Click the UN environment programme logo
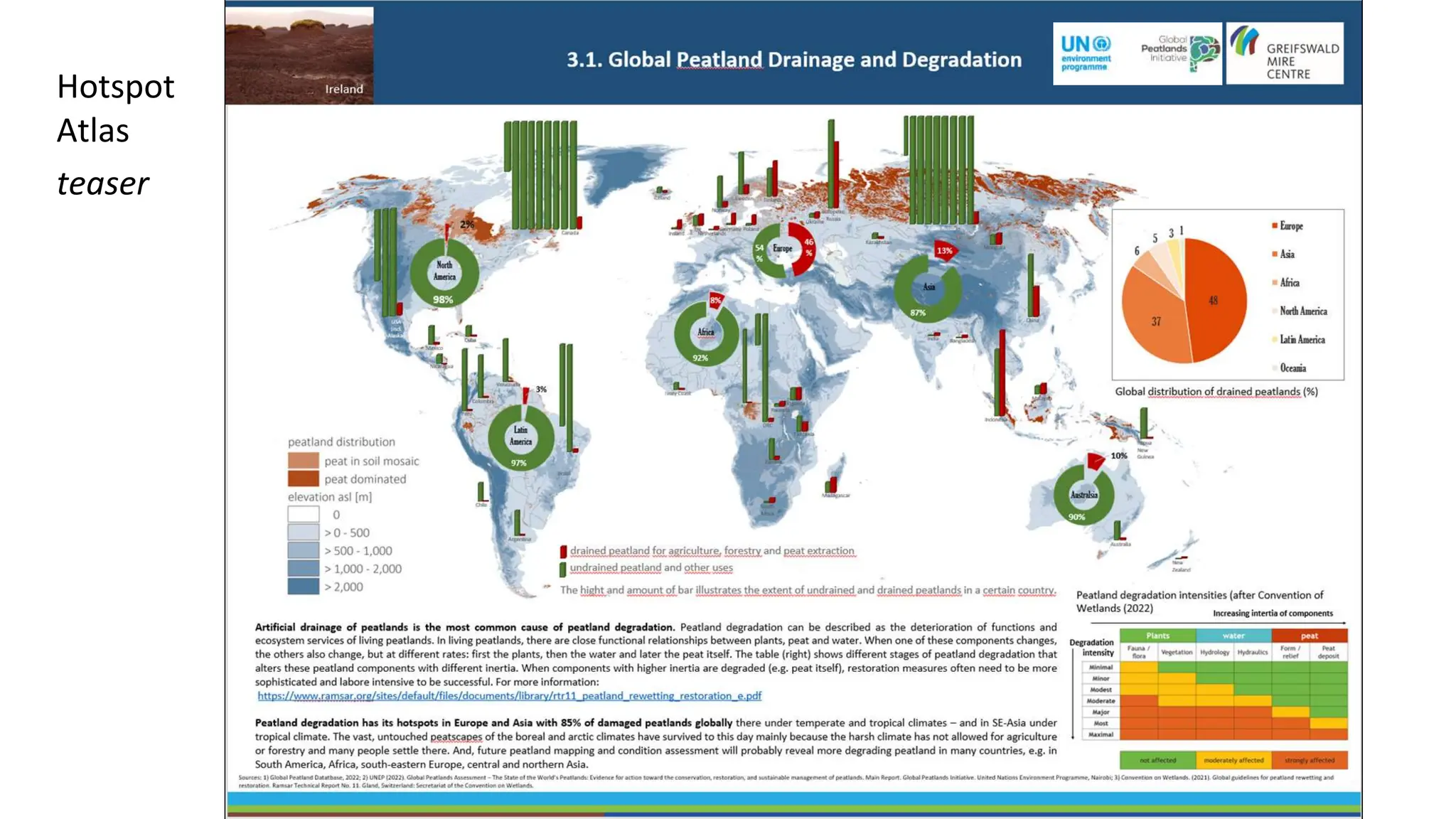 [x=1086, y=54]
